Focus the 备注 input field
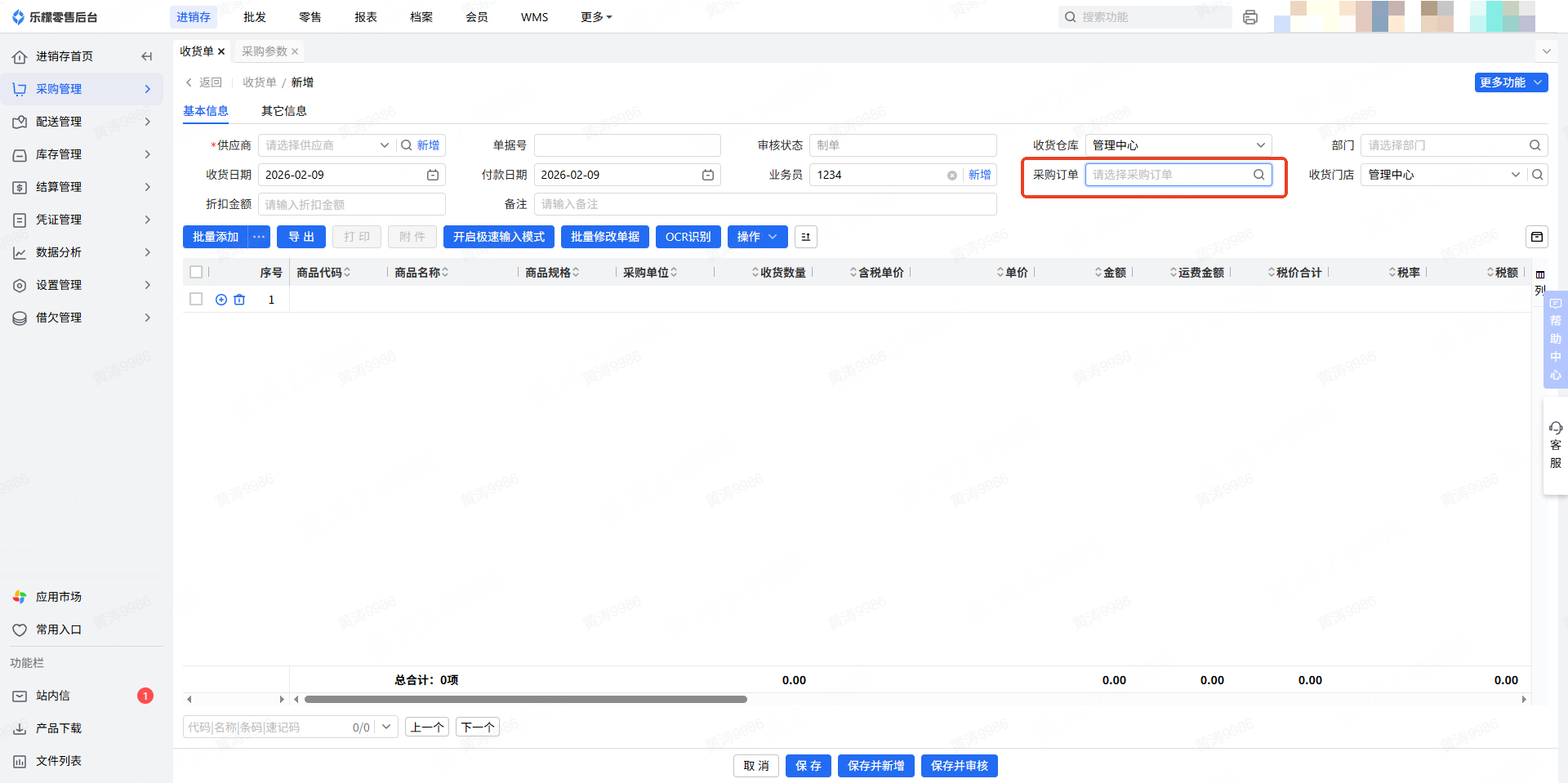 (x=765, y=204)
